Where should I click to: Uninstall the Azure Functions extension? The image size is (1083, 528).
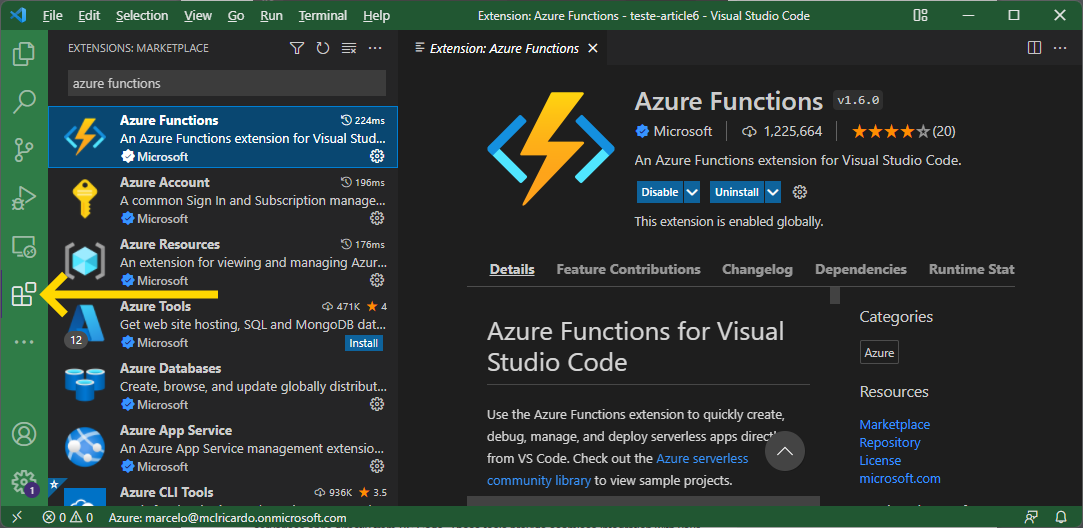[x=736, y=192]
